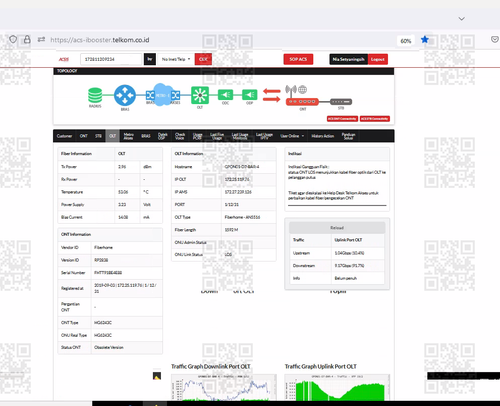Switch to the Customer tab
500x406 pixels.
[64, 136]
